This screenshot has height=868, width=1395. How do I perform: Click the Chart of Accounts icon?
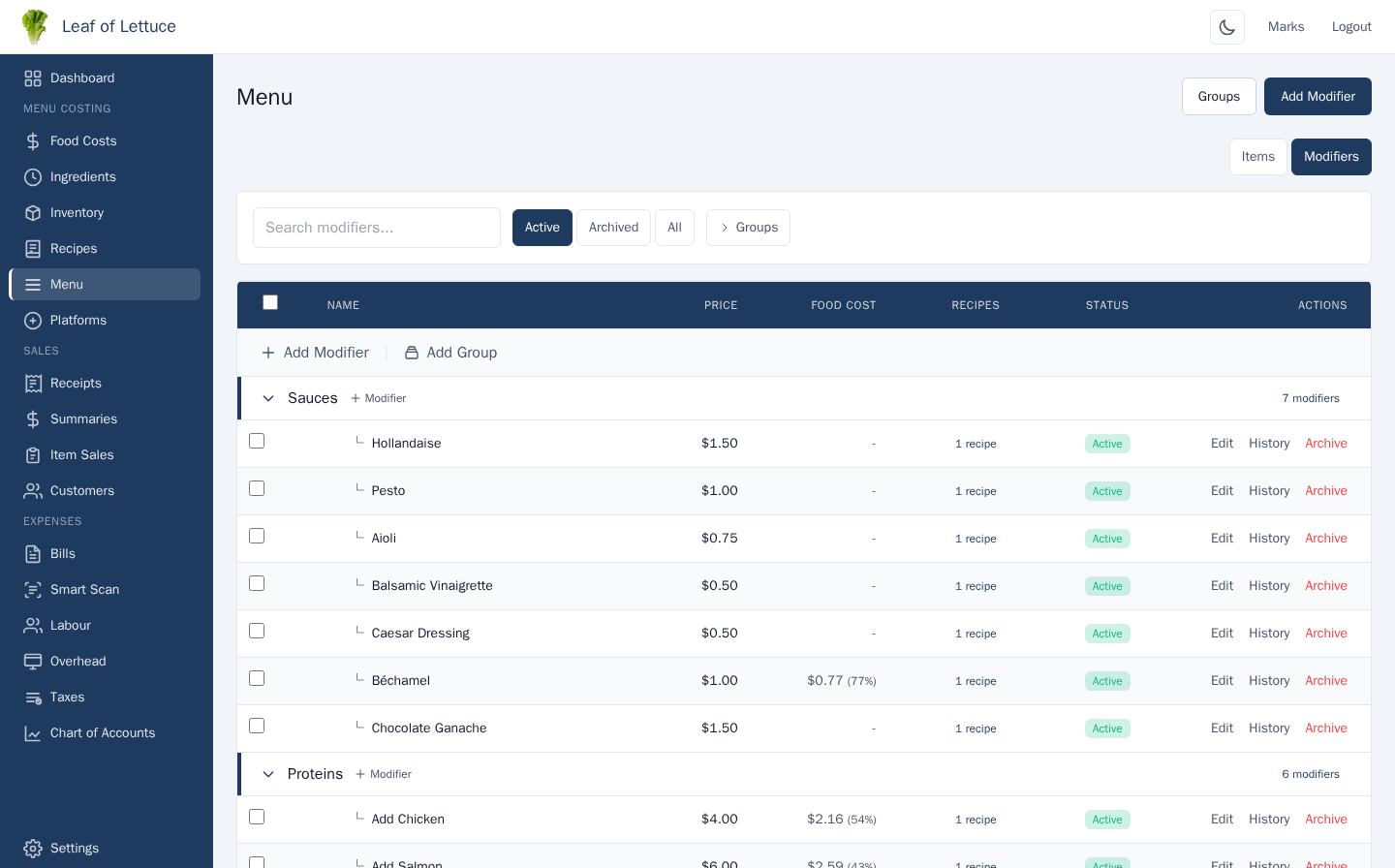[x=33, y=733]
